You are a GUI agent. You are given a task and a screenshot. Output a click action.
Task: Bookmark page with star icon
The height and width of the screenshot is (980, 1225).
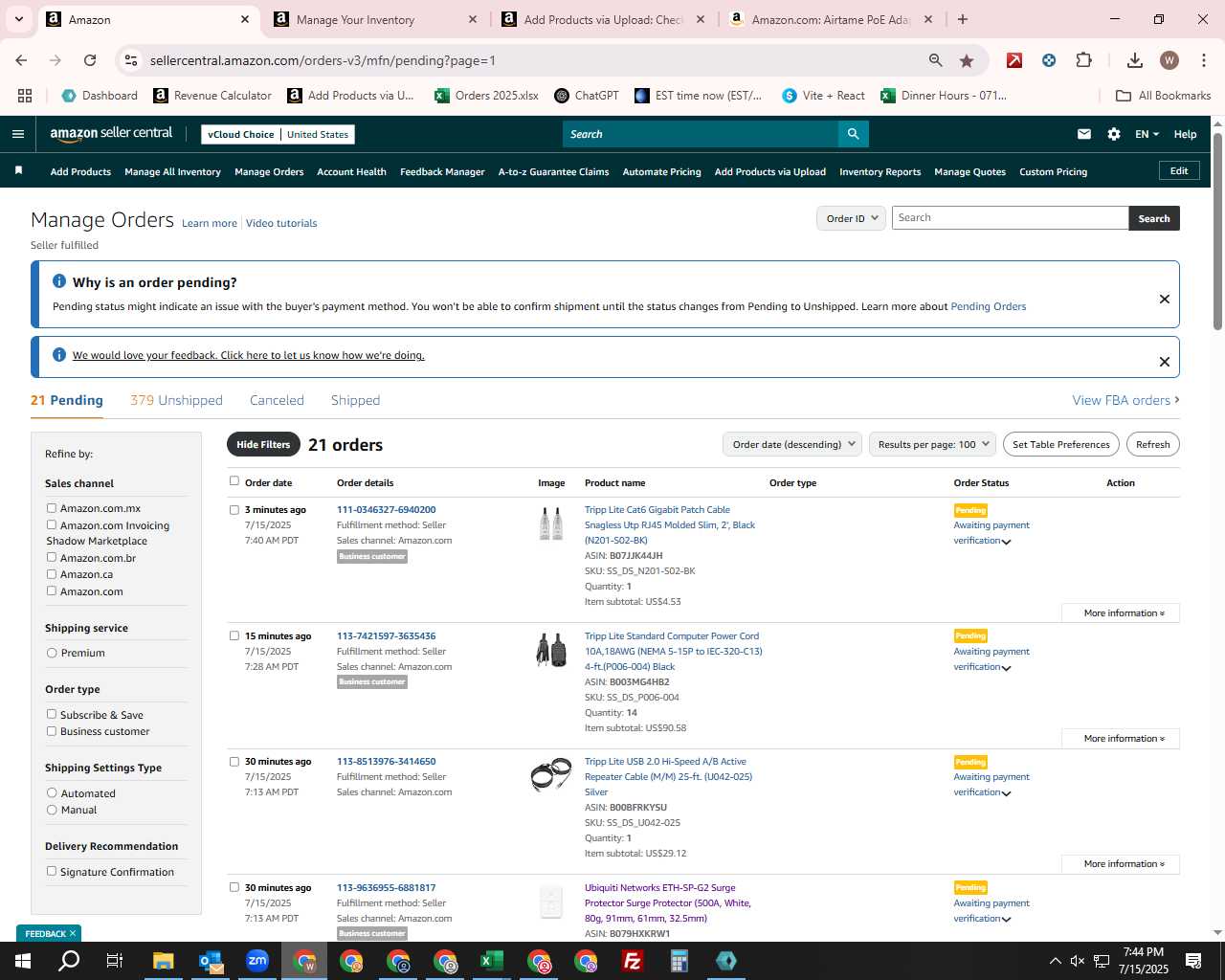(967, 60)
